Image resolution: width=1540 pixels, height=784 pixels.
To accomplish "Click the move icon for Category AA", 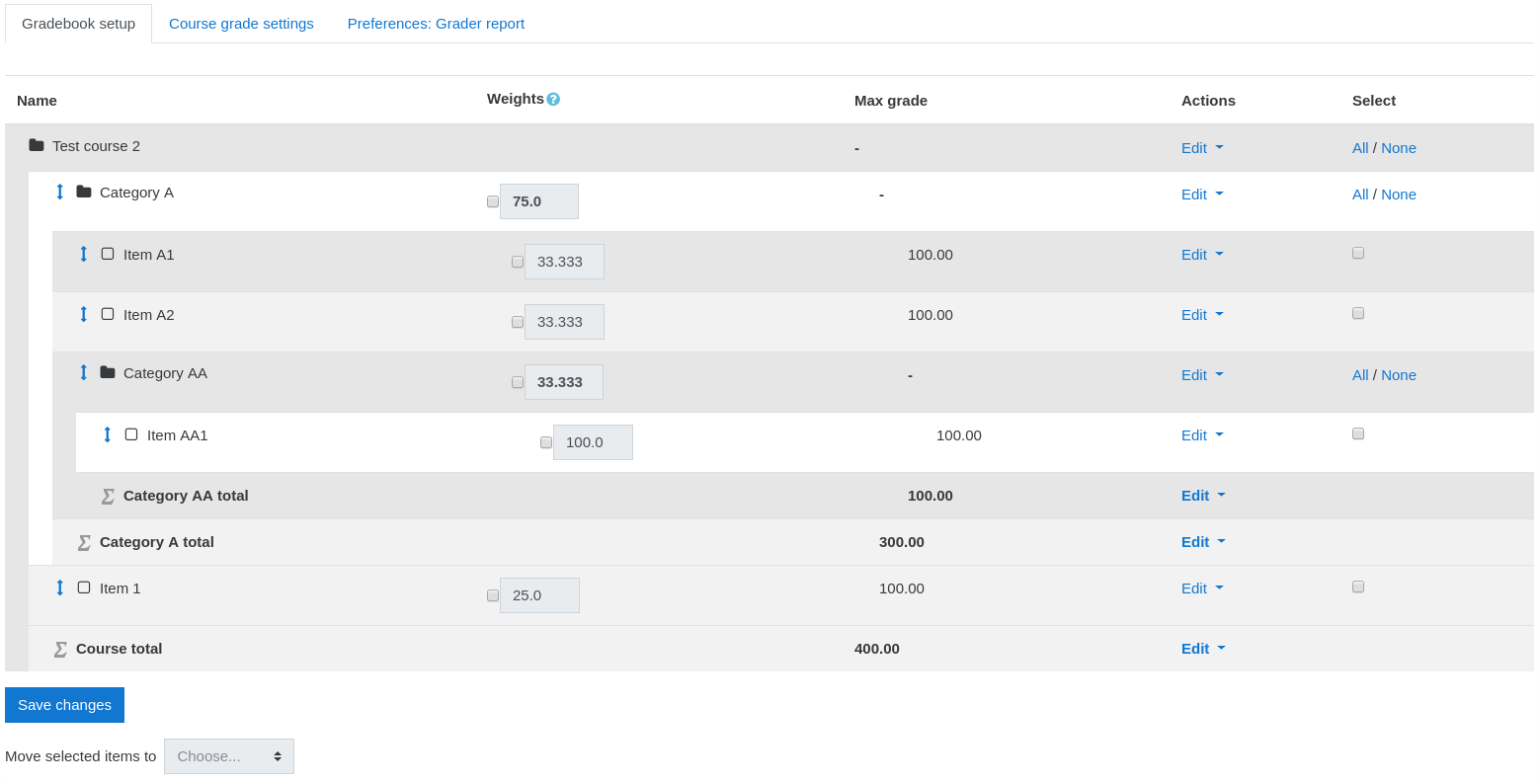I will point(83,372).
